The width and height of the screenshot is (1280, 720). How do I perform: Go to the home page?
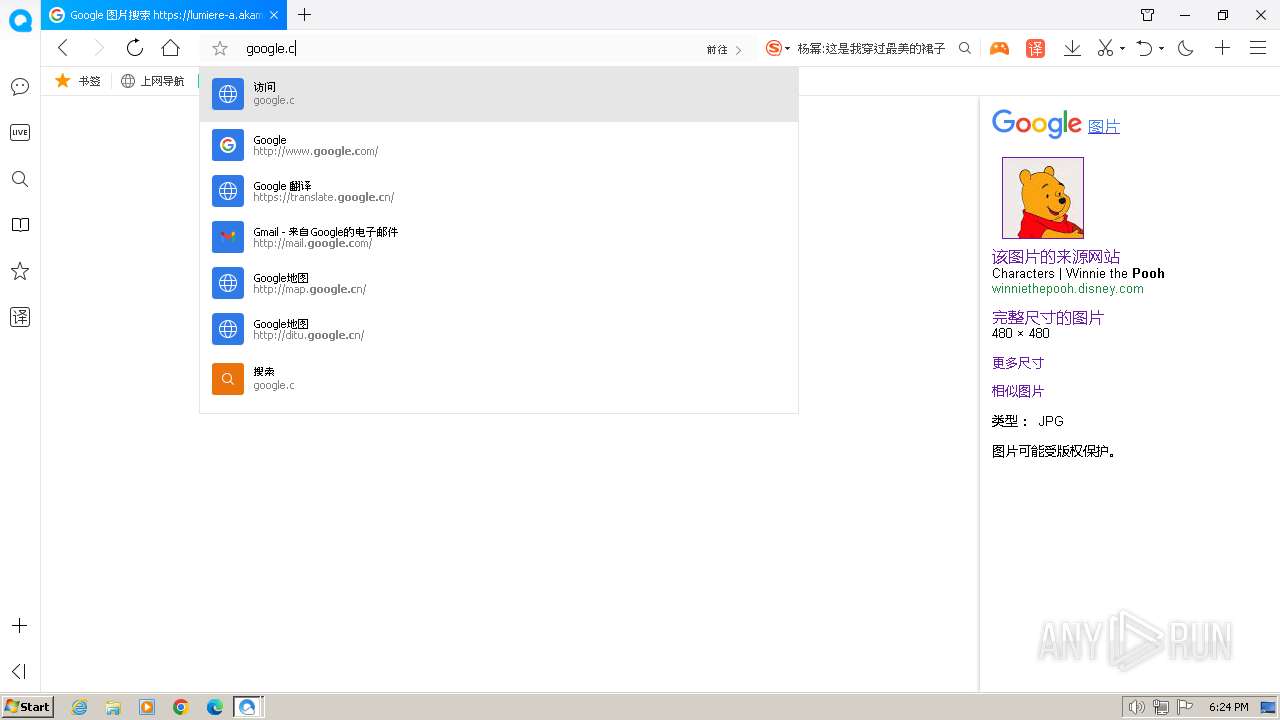tap(170, 48)
